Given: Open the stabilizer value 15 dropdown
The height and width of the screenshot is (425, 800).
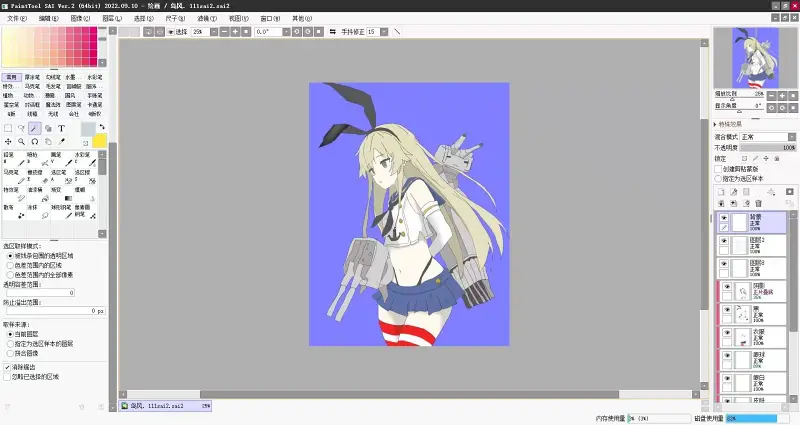Looking at the screenshot, I should tap(384, 32).
